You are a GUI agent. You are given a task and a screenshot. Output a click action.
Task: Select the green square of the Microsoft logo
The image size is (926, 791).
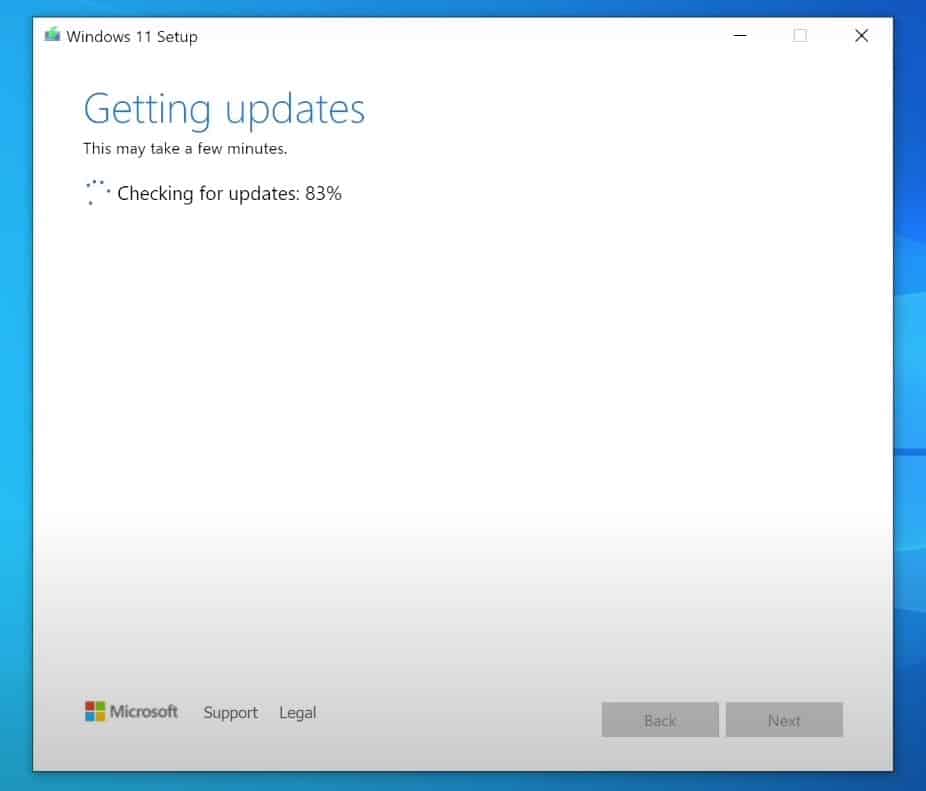(99, 706)
